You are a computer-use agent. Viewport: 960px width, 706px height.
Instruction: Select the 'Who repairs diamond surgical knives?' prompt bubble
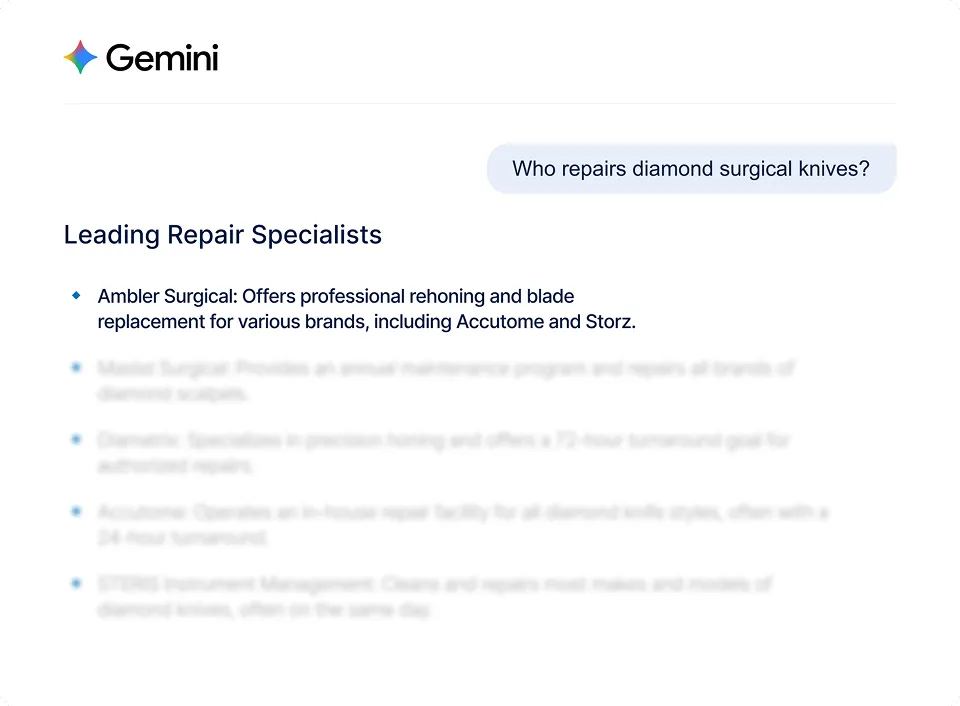click(x=692, y=169)
